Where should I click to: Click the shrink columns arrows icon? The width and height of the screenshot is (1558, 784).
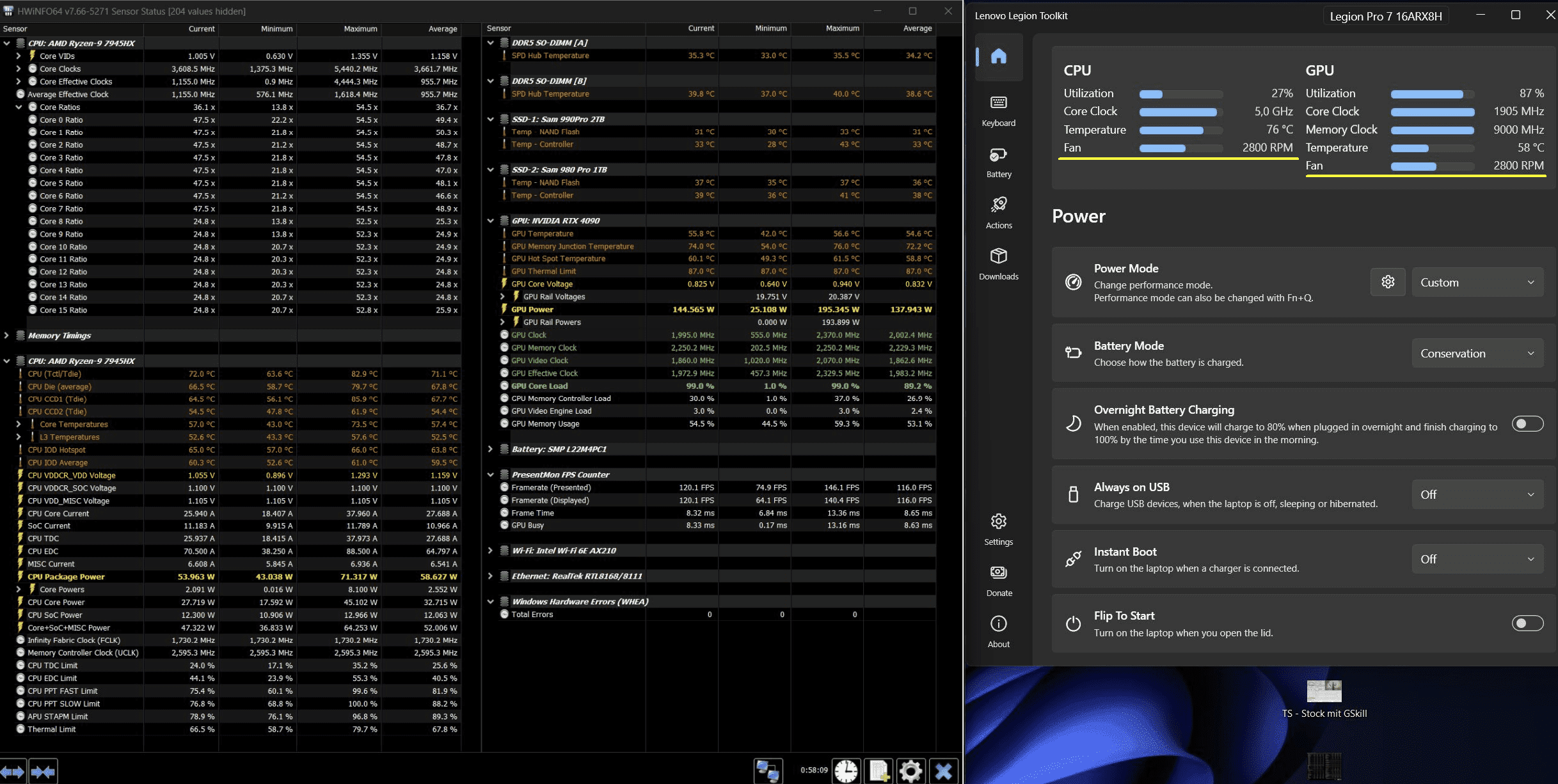point(43,771)
